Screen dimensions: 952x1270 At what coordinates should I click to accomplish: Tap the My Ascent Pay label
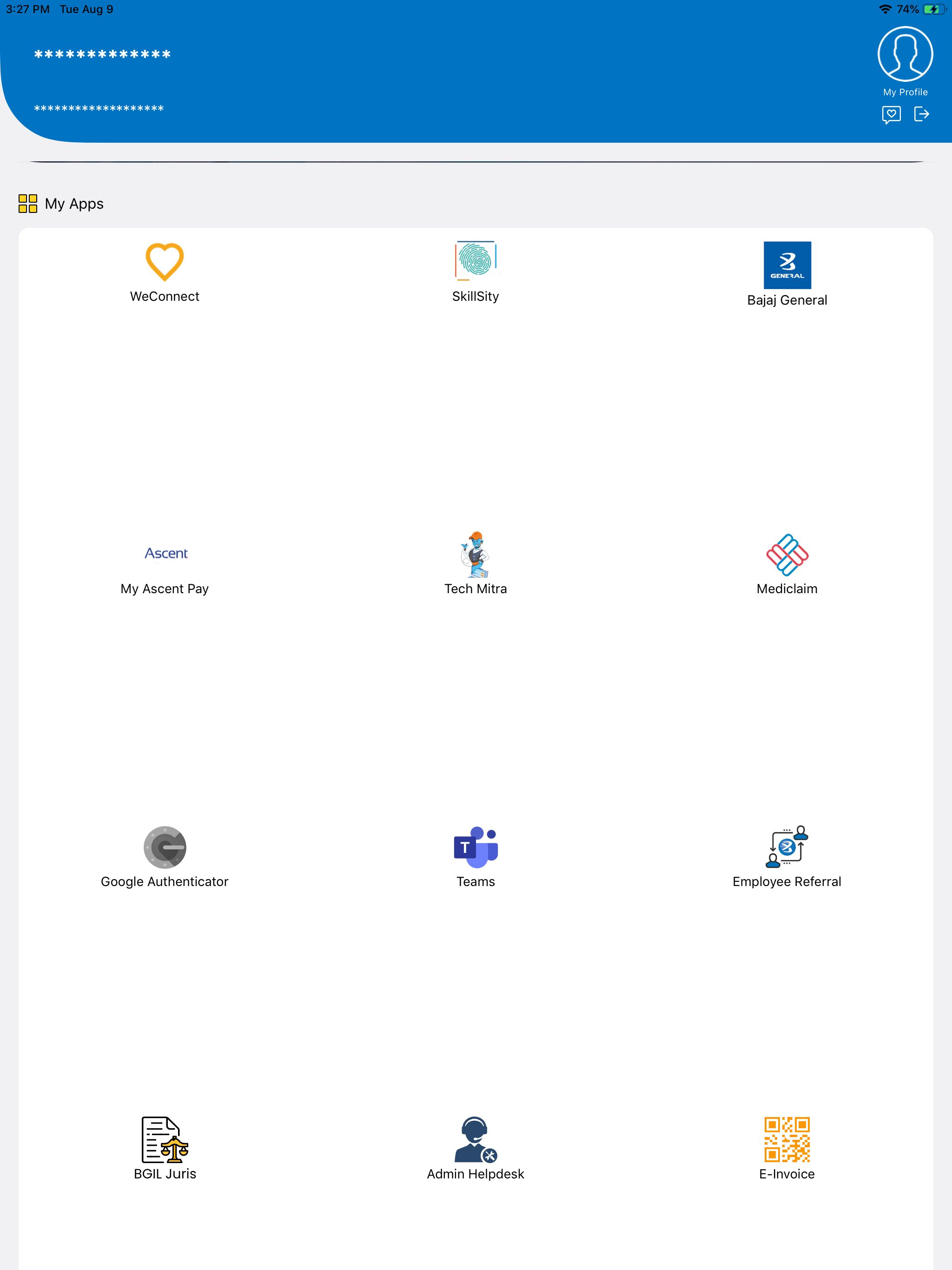[x=165, y=589]
